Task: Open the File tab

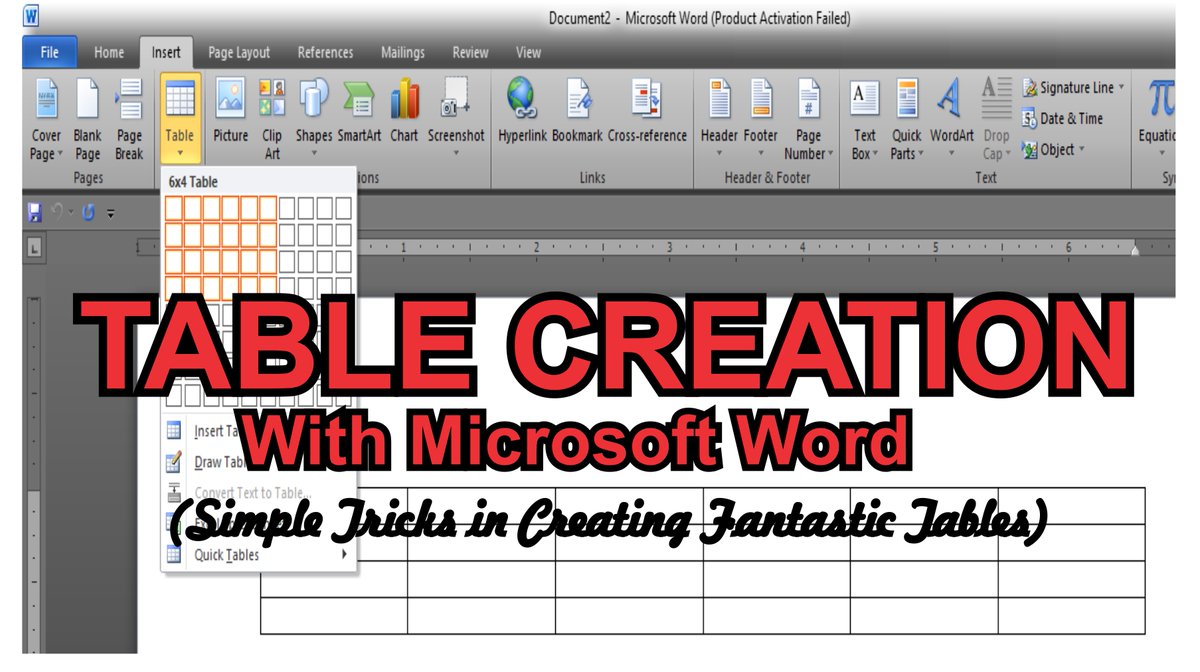Action: (x=49, y=52)
